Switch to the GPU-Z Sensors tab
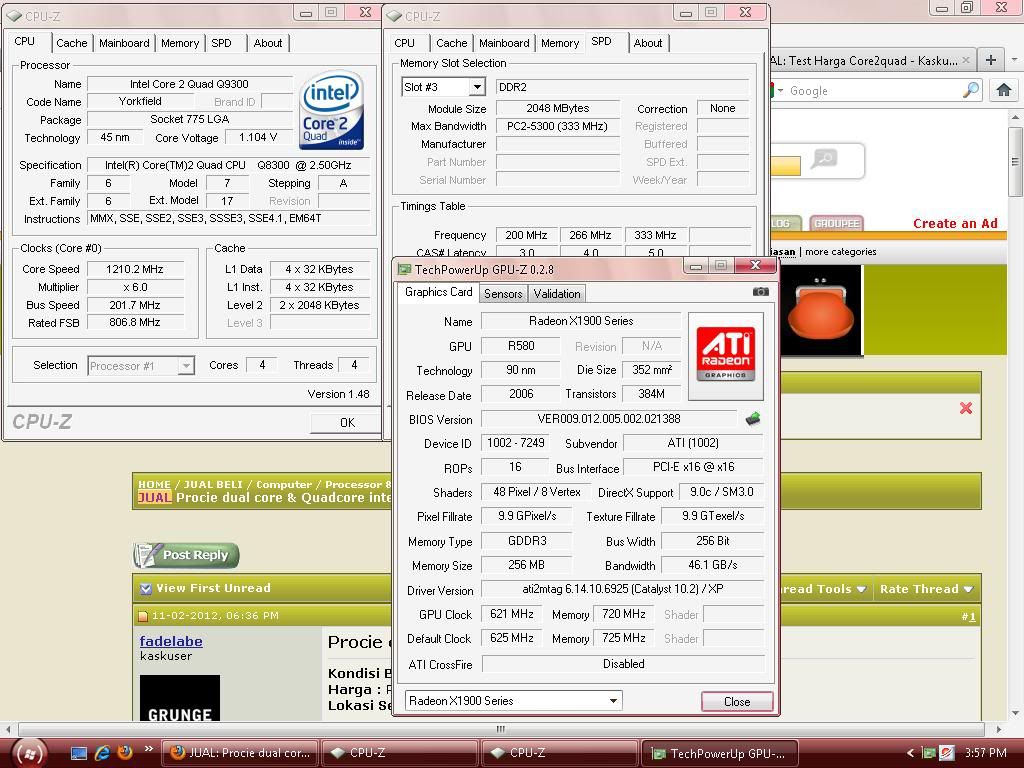 (503, 294)
